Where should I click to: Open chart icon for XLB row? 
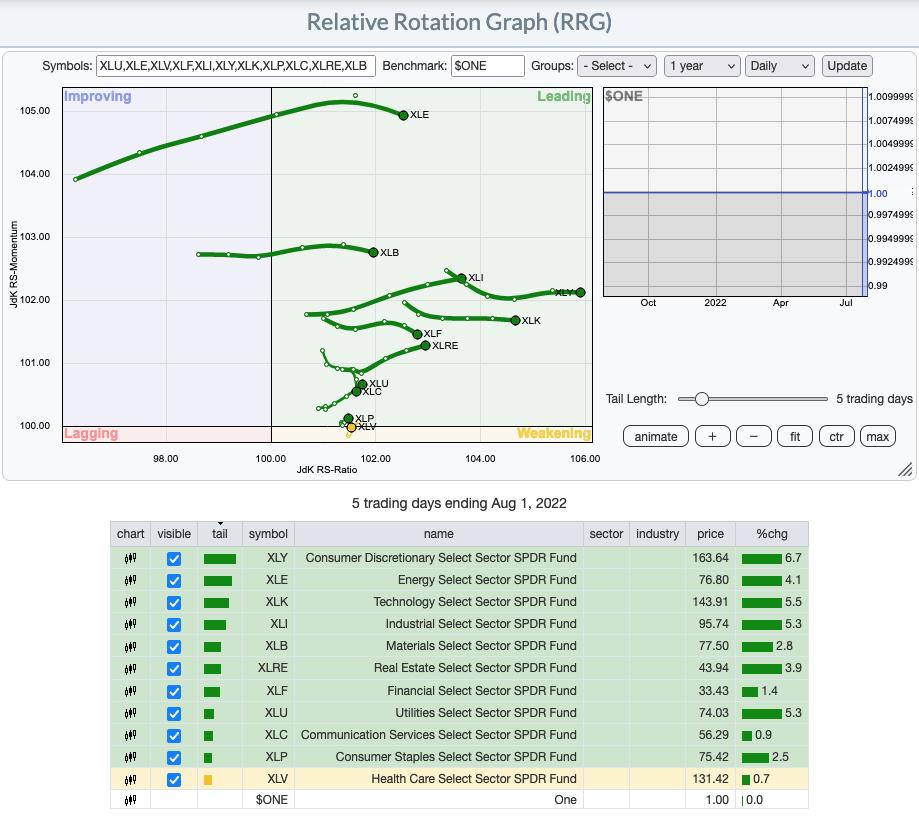pos(130,646)
